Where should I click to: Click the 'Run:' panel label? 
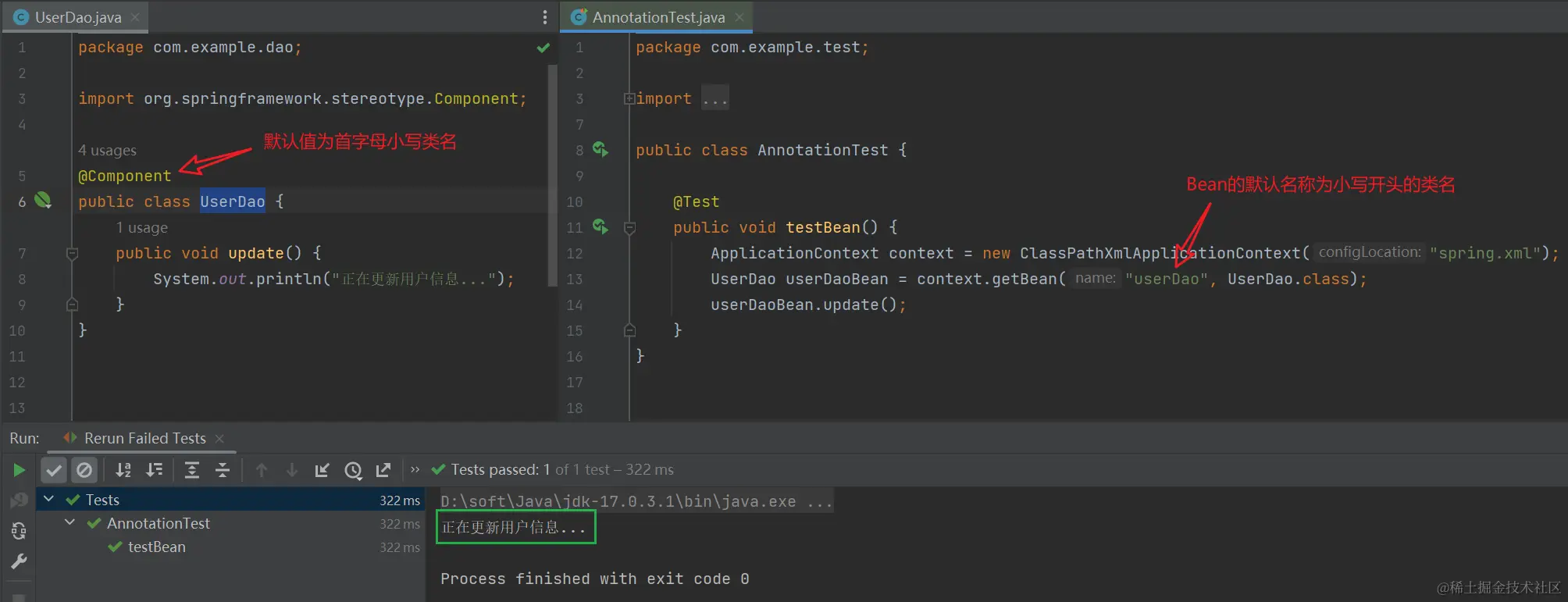[x=24, y=439]
